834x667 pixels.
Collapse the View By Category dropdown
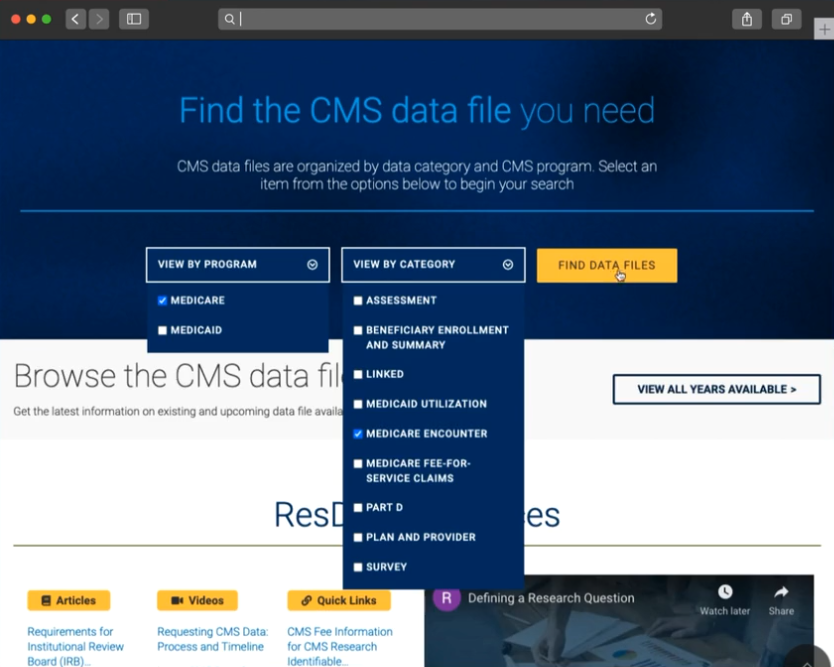(x=507, y=264)
